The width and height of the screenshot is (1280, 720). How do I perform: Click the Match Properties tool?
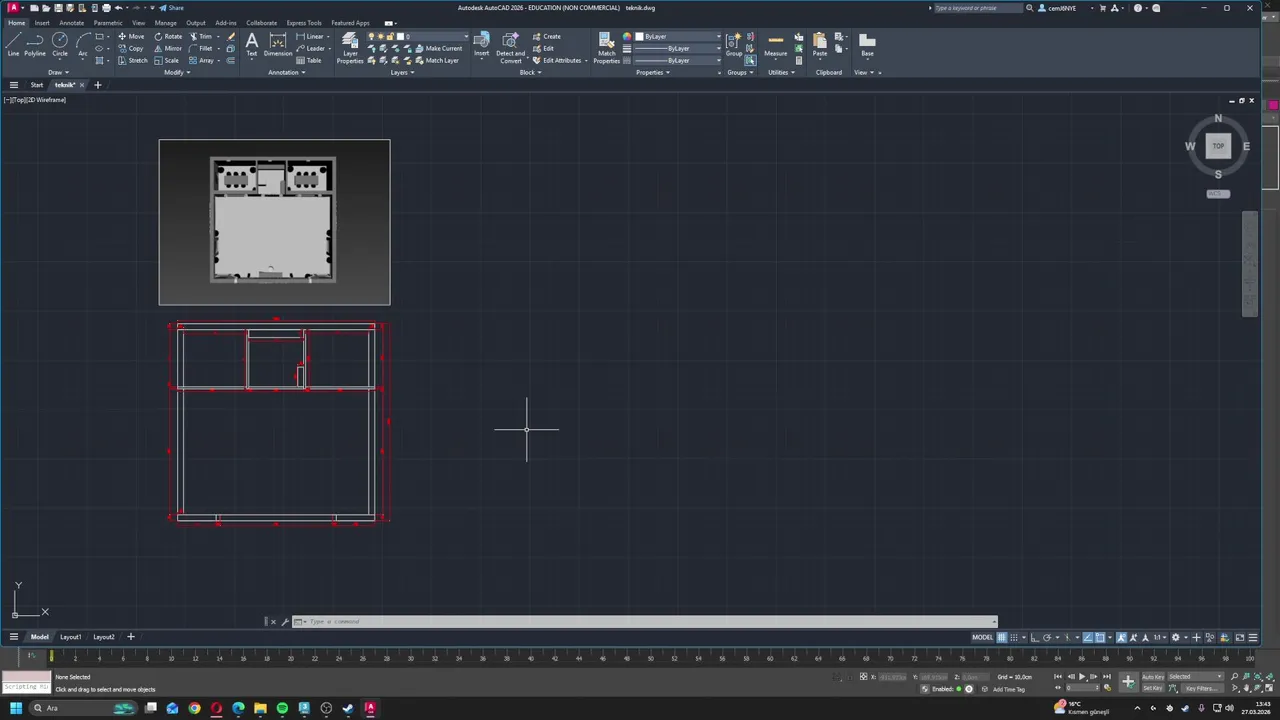point(607,48)
